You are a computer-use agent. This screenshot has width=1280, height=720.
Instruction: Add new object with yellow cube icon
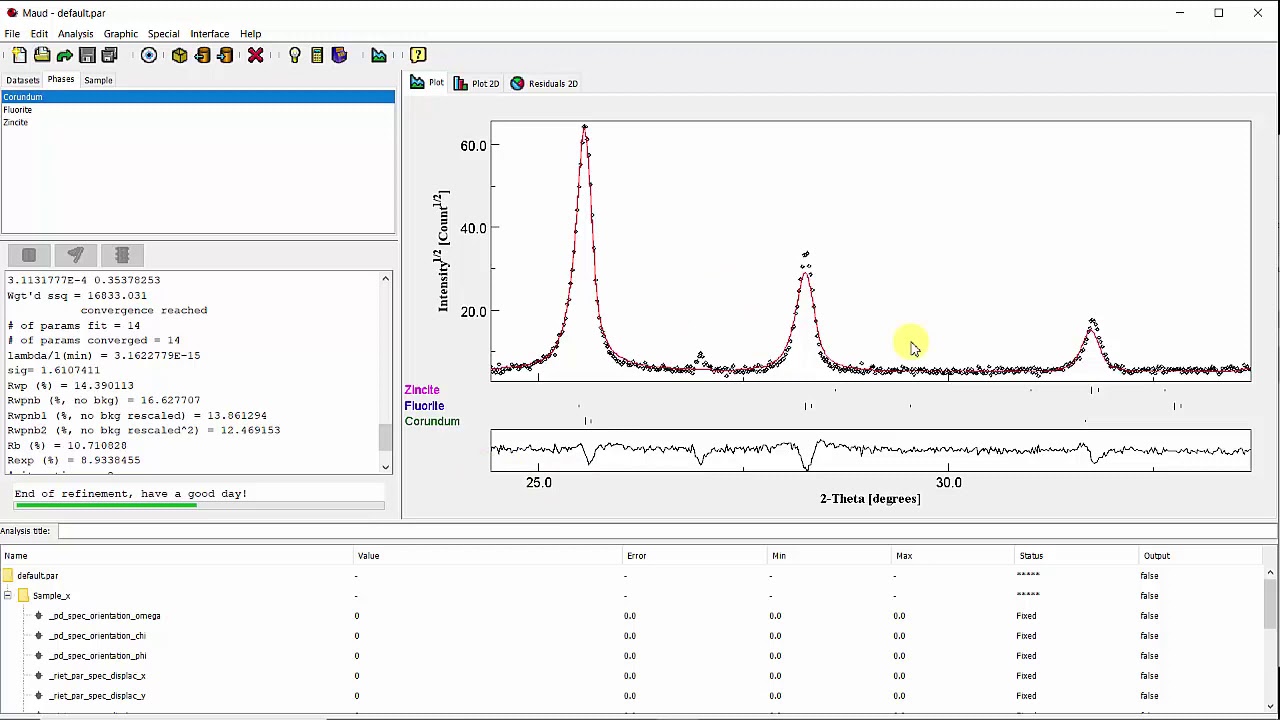tap(180, 55)
